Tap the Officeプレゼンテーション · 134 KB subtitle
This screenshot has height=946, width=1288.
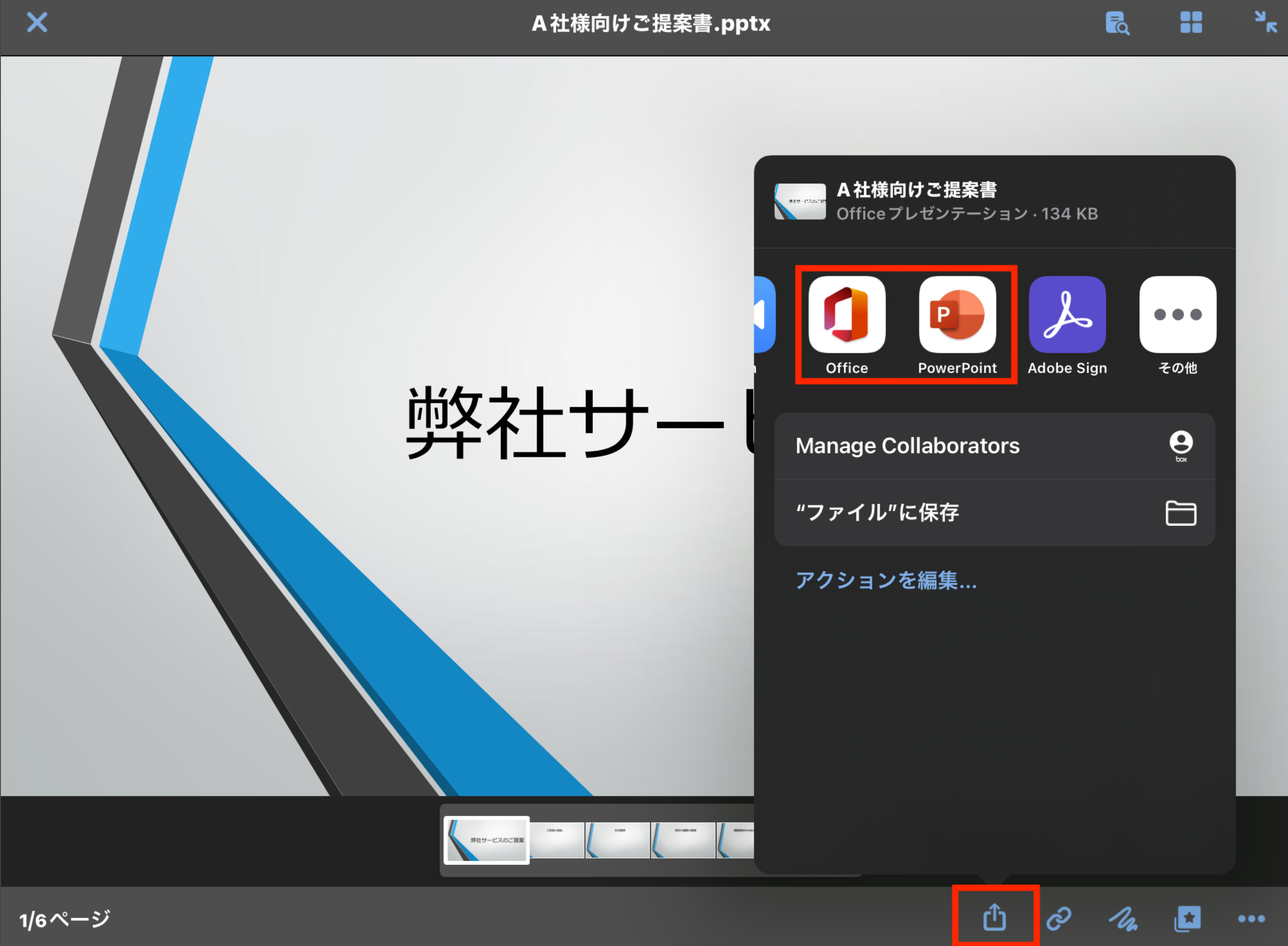click(967, 213)
